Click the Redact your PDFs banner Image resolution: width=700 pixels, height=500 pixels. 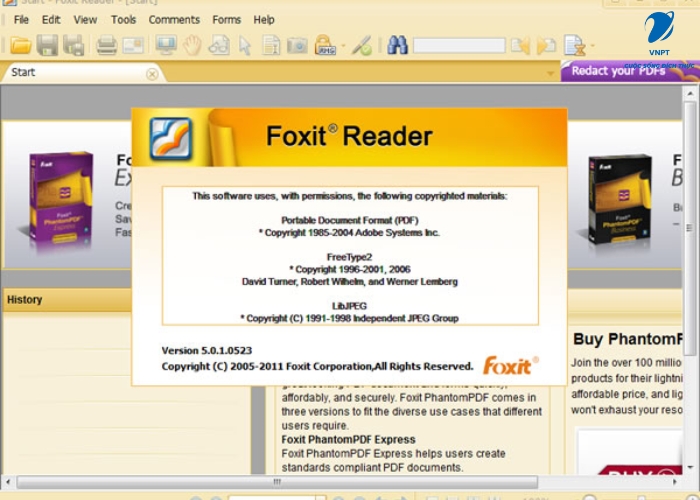(x=630, y=71)
